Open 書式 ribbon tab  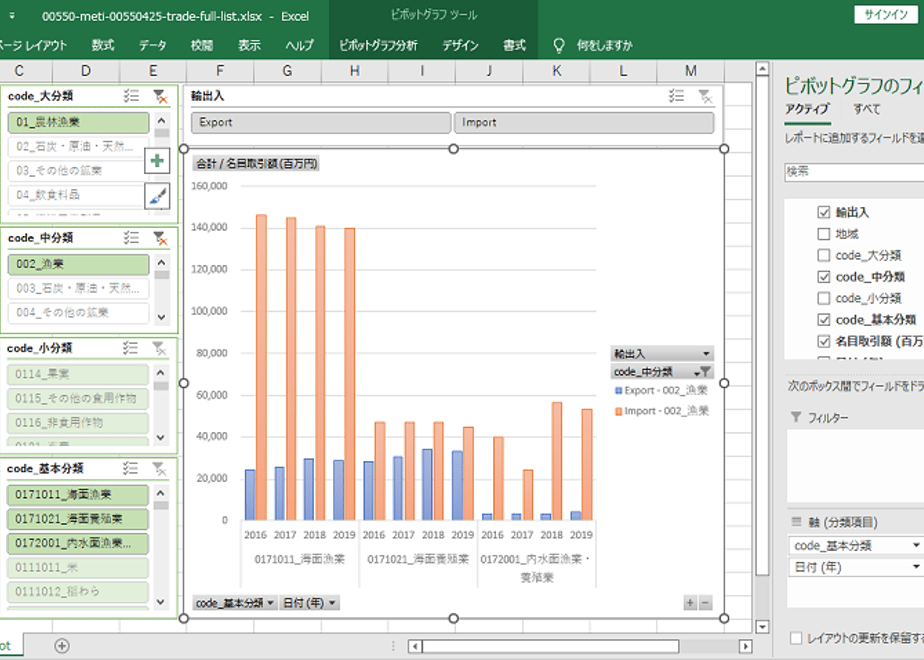tap(514, 45)
